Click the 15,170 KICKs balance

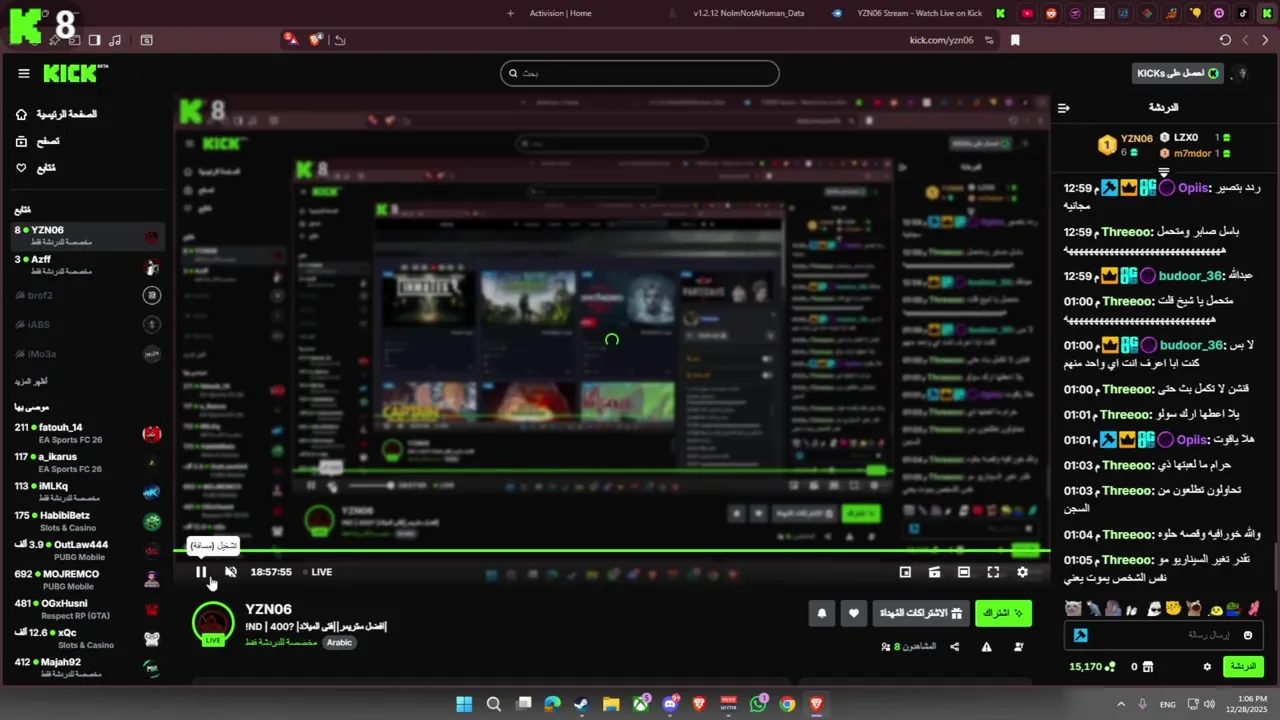(1092, 667)
